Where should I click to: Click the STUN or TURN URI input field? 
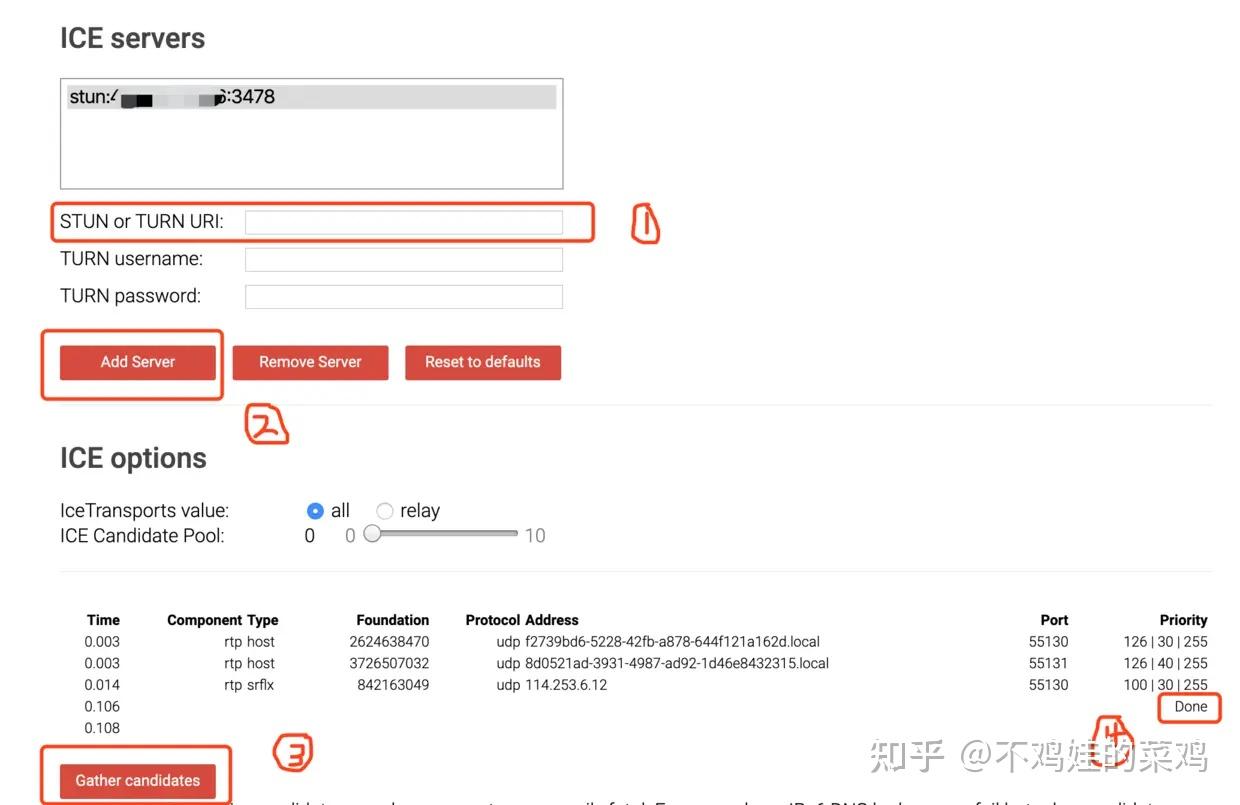pos(404,221)
